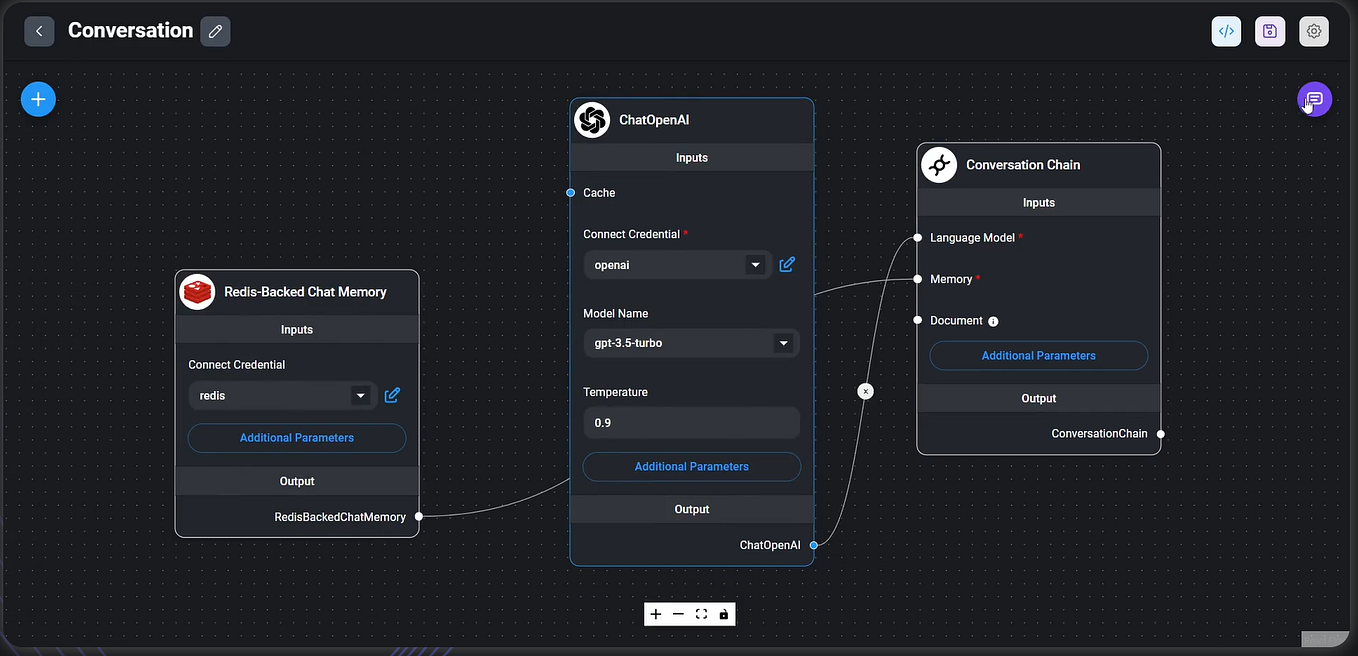Open the chatflow settings gear

[1314, 31]
